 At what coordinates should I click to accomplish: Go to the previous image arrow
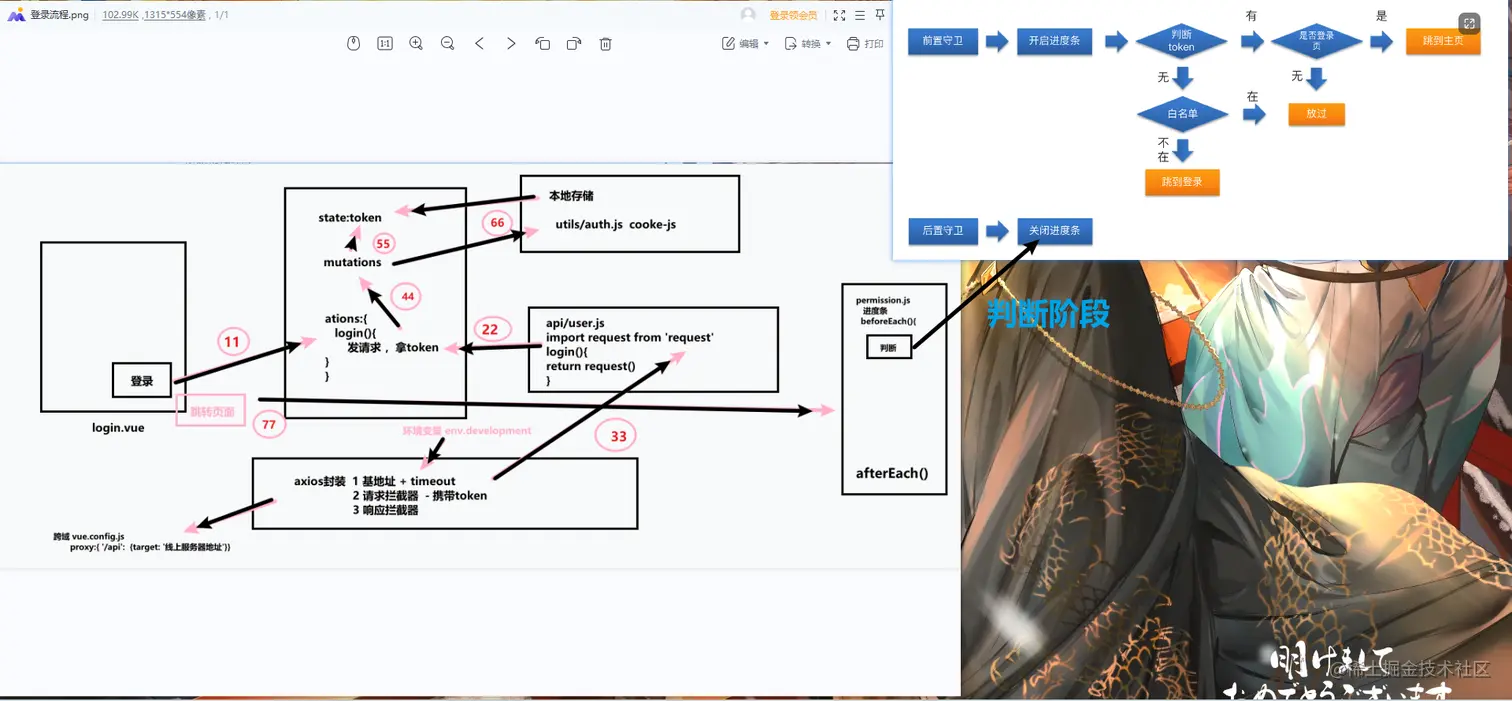[x=480, y=43]
